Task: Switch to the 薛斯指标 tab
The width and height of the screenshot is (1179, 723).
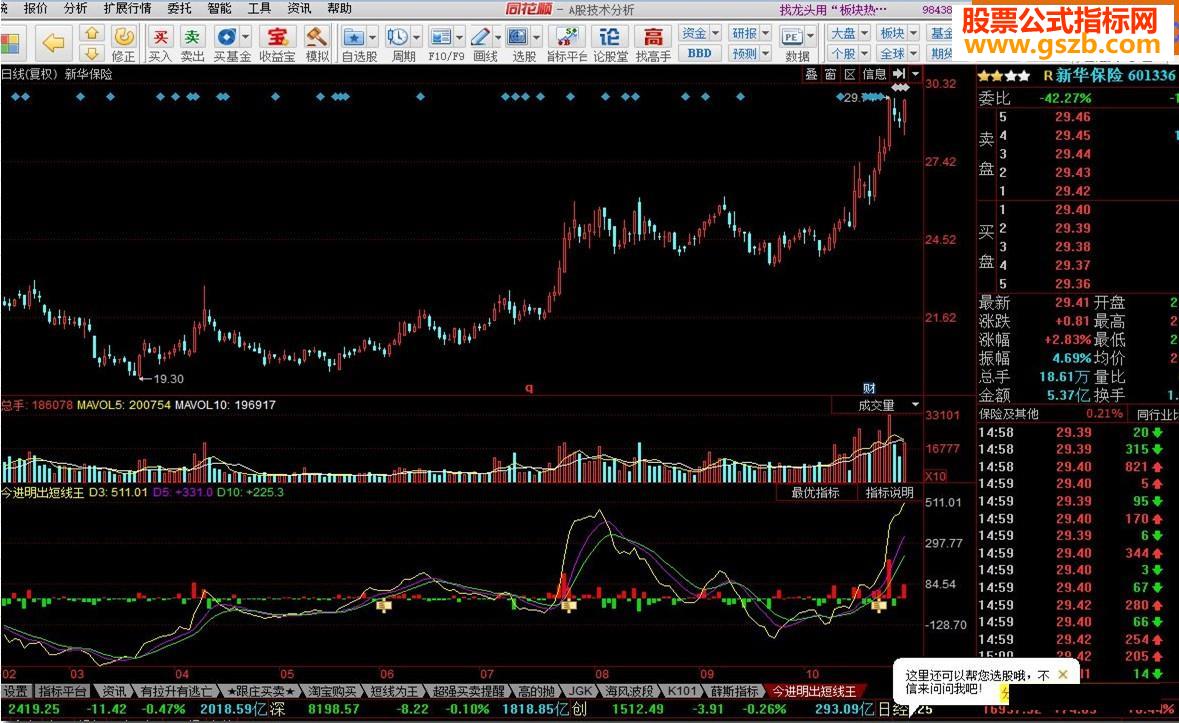Action: tap(733, 691)
